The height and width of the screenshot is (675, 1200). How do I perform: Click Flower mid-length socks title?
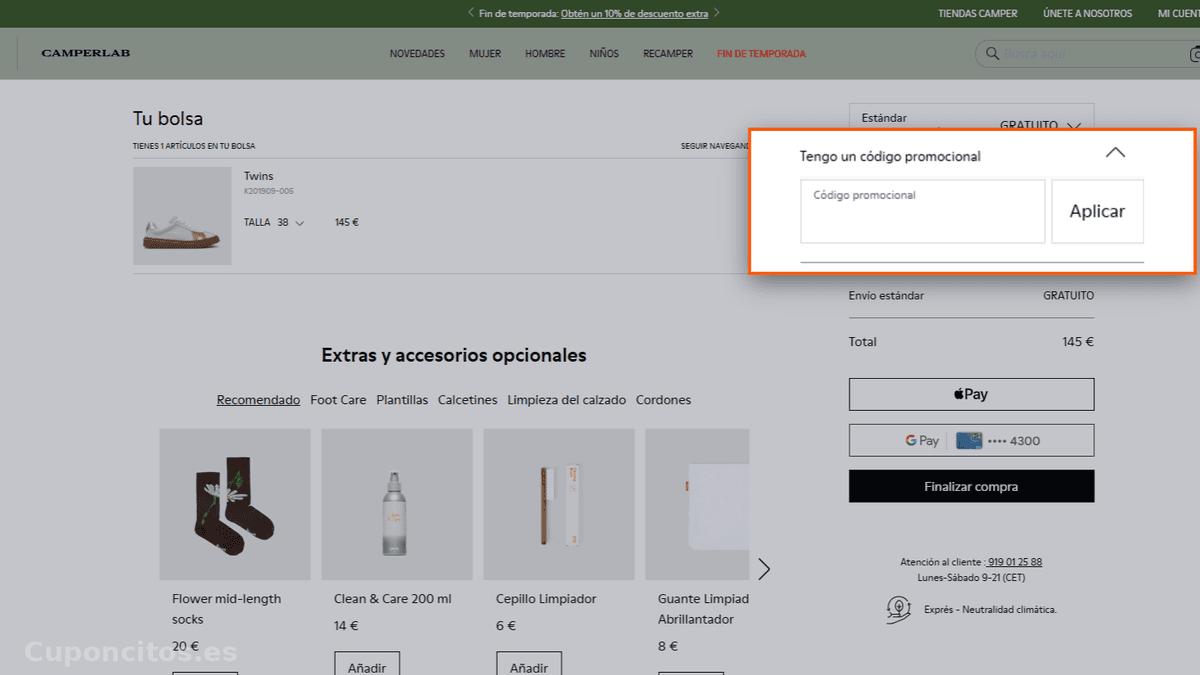click(227, 609)
